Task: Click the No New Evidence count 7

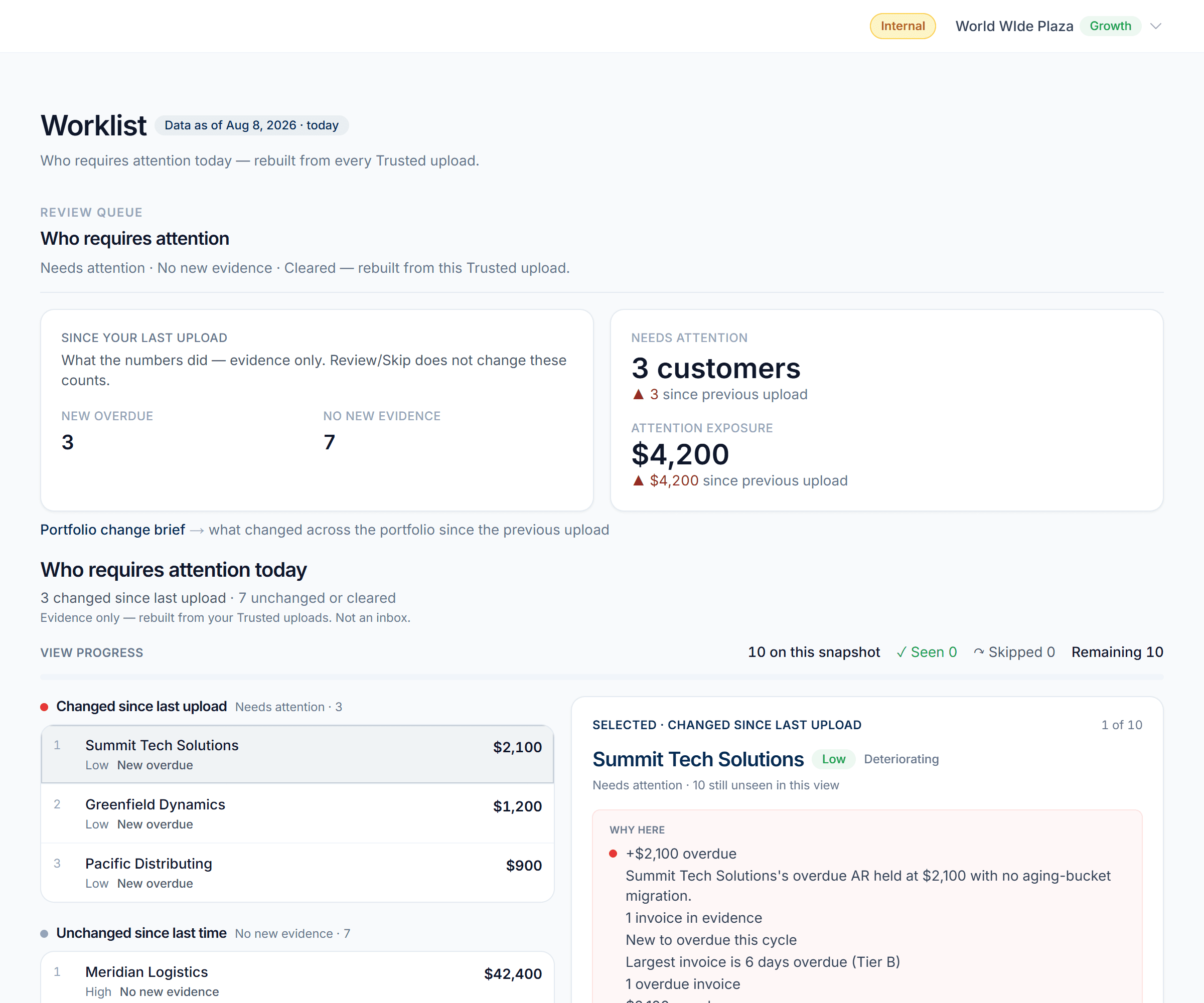Action: pyautogui.click(x=329, y=442)
